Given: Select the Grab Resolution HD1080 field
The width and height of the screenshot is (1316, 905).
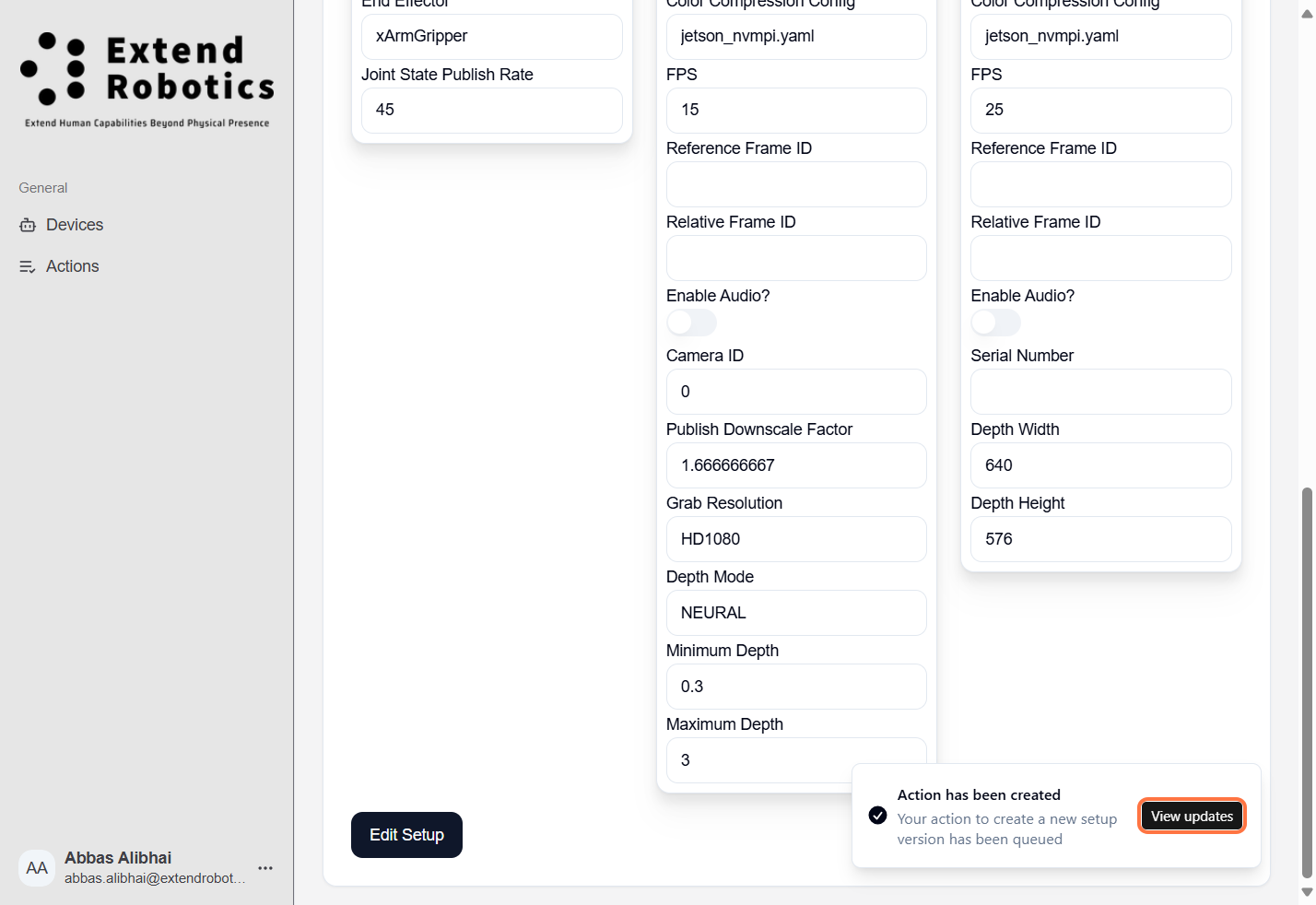Looking at the screenshot, I should point(796,539).
